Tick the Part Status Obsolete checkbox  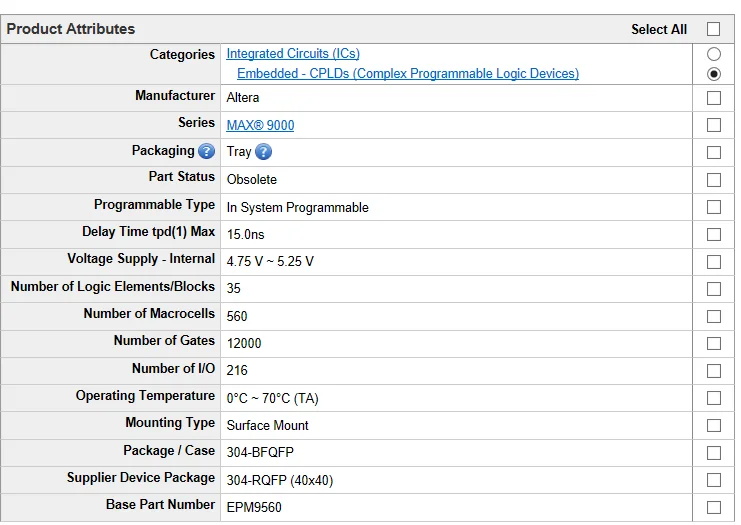point(713,180)
